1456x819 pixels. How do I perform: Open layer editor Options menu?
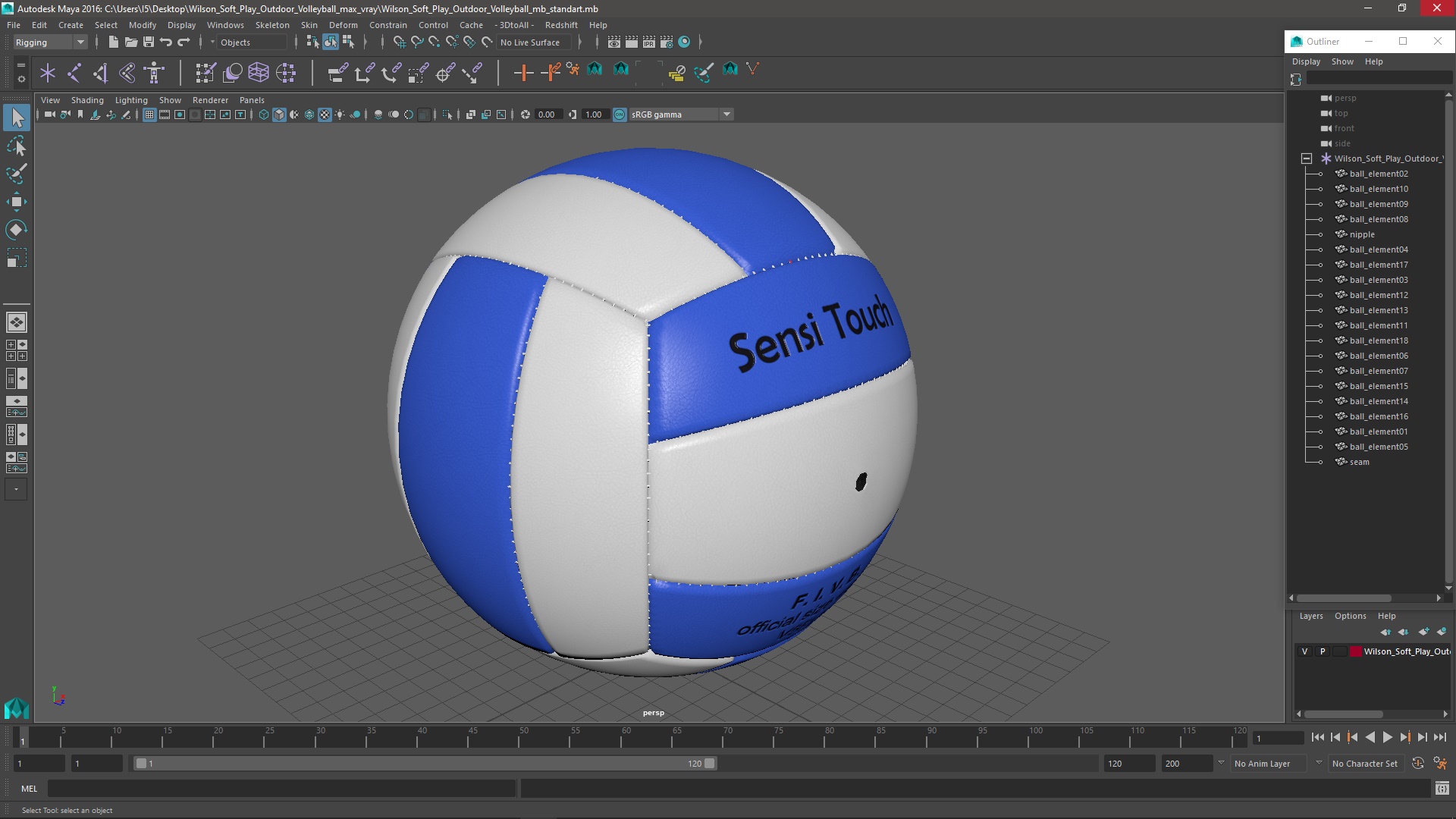click(x=1350, y=616)
